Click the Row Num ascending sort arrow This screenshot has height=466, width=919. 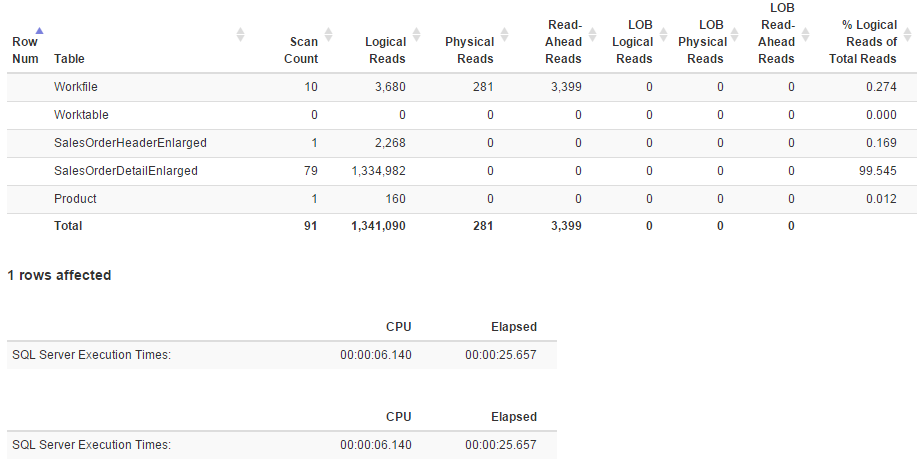tap(39, 31)
